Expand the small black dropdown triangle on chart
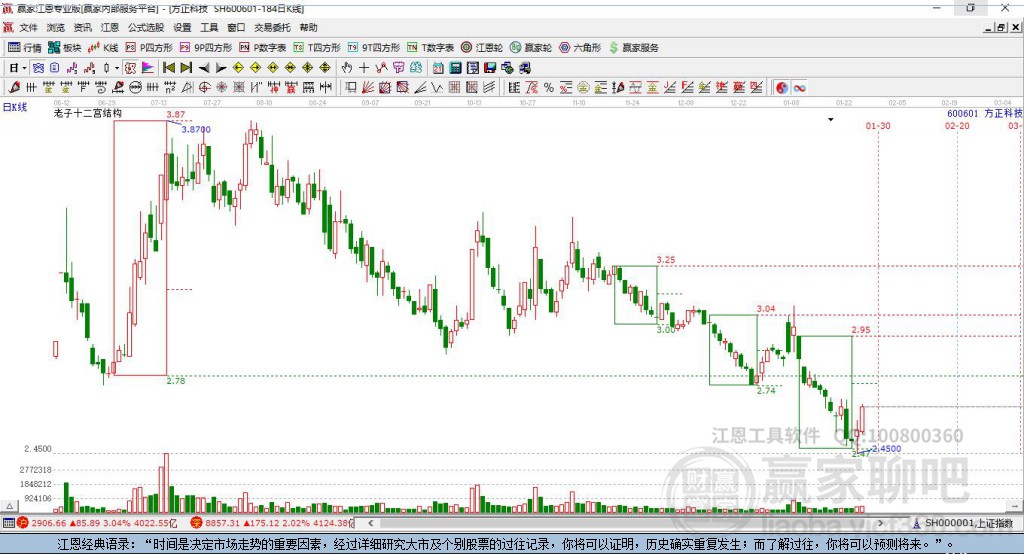The width and height of the screenshot is (1024, 554). click(x=831, y=120)
